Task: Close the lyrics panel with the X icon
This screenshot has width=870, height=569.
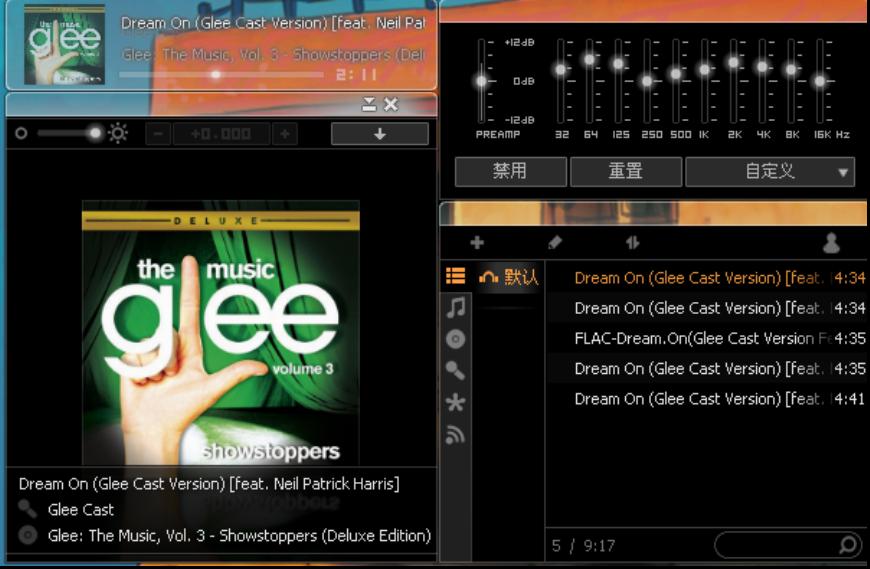Action: pyautogui.click(x=391, y=104)
